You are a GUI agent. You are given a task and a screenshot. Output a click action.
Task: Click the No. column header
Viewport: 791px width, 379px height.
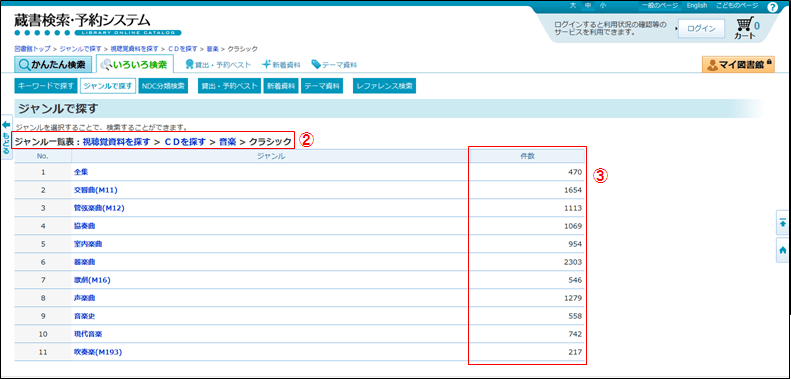(43, 156)
